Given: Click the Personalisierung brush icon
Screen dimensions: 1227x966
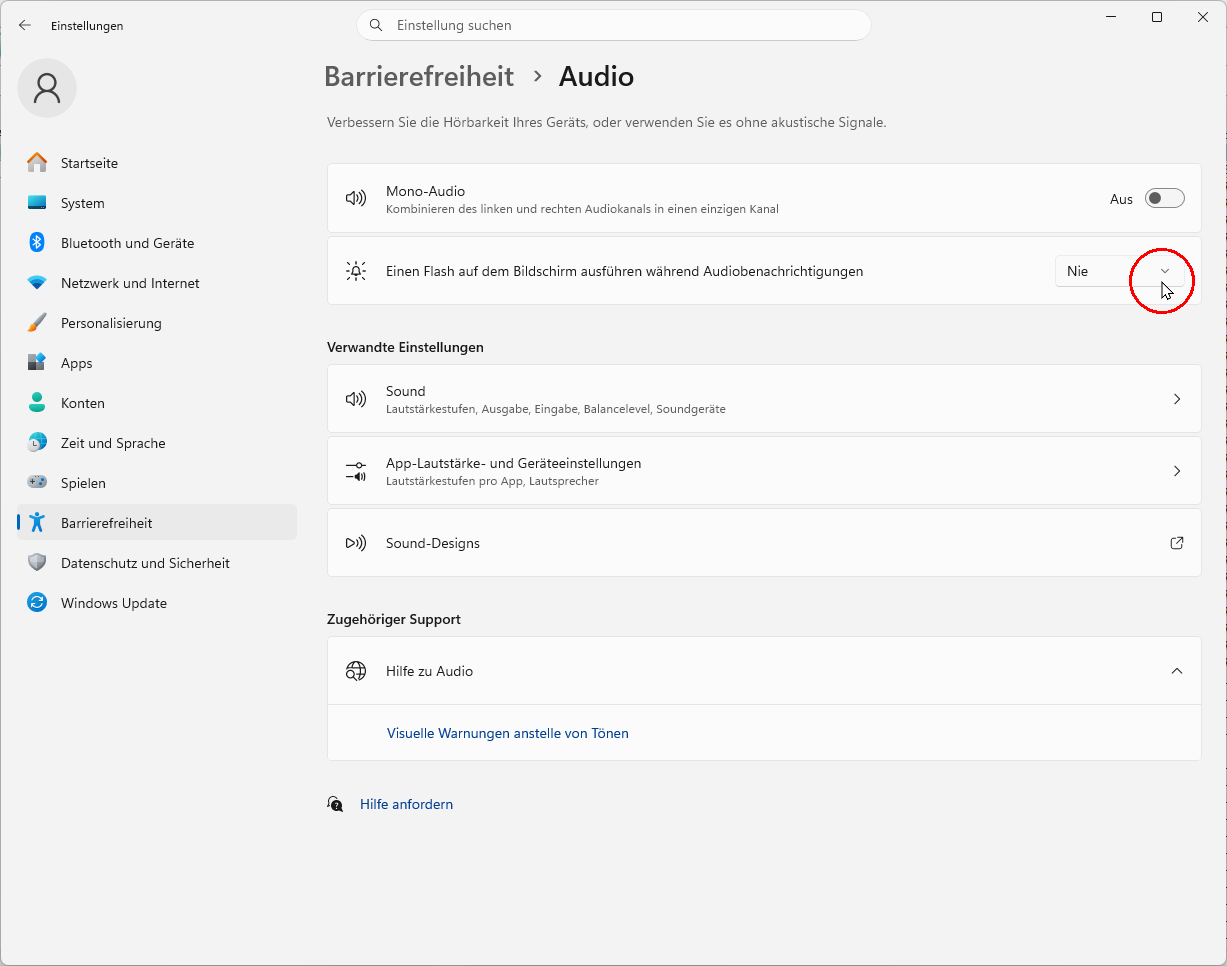Looking at the screenshot, I should click(x=37, y=323).
